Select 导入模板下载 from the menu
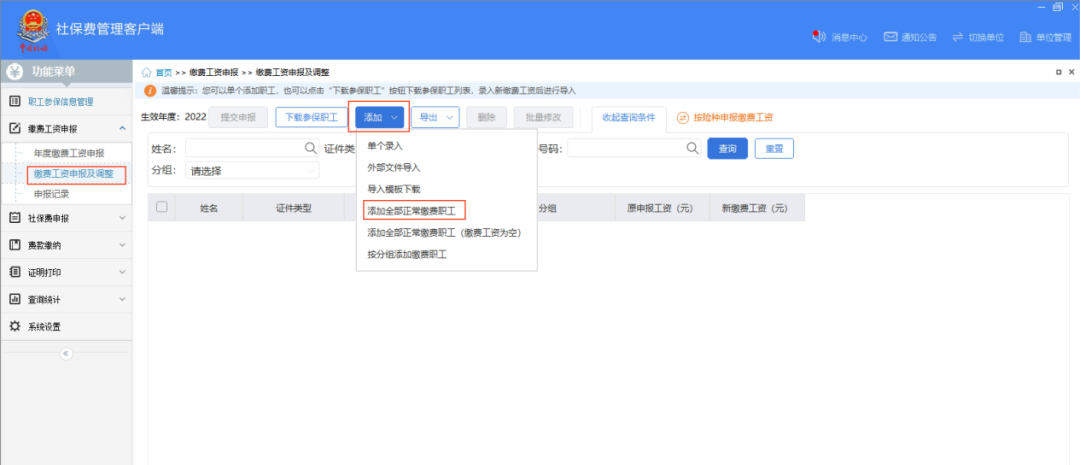The width and height of the screenshot is (1081, 465). tap(394, 188)
